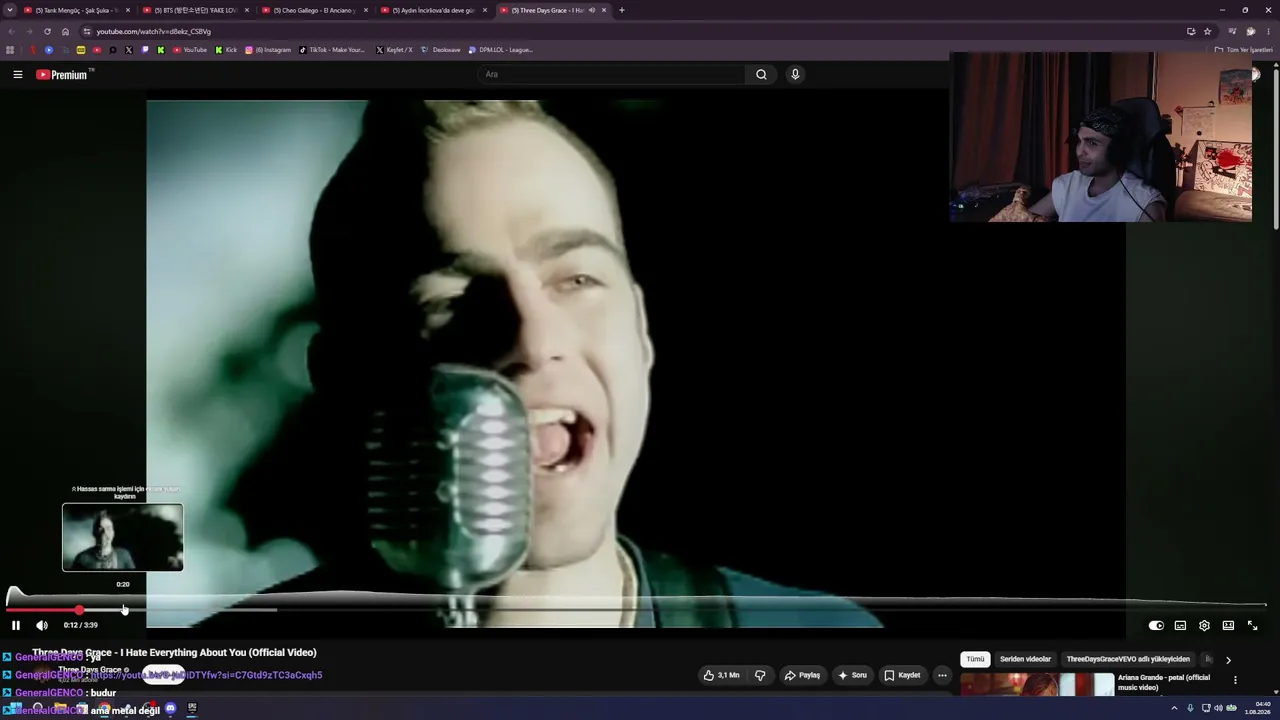Click the YouTube search box

pos(611,74)
